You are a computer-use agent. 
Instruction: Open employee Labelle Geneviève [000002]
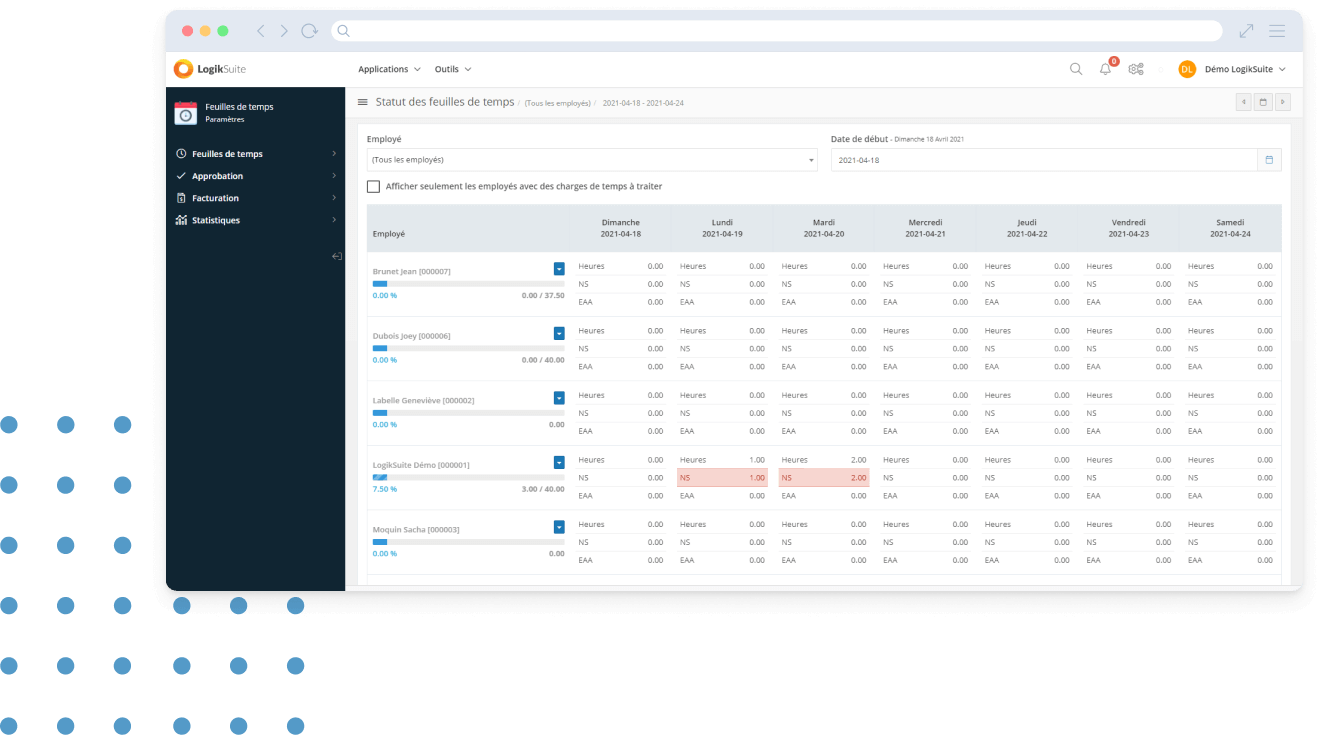tap(424, 400)
